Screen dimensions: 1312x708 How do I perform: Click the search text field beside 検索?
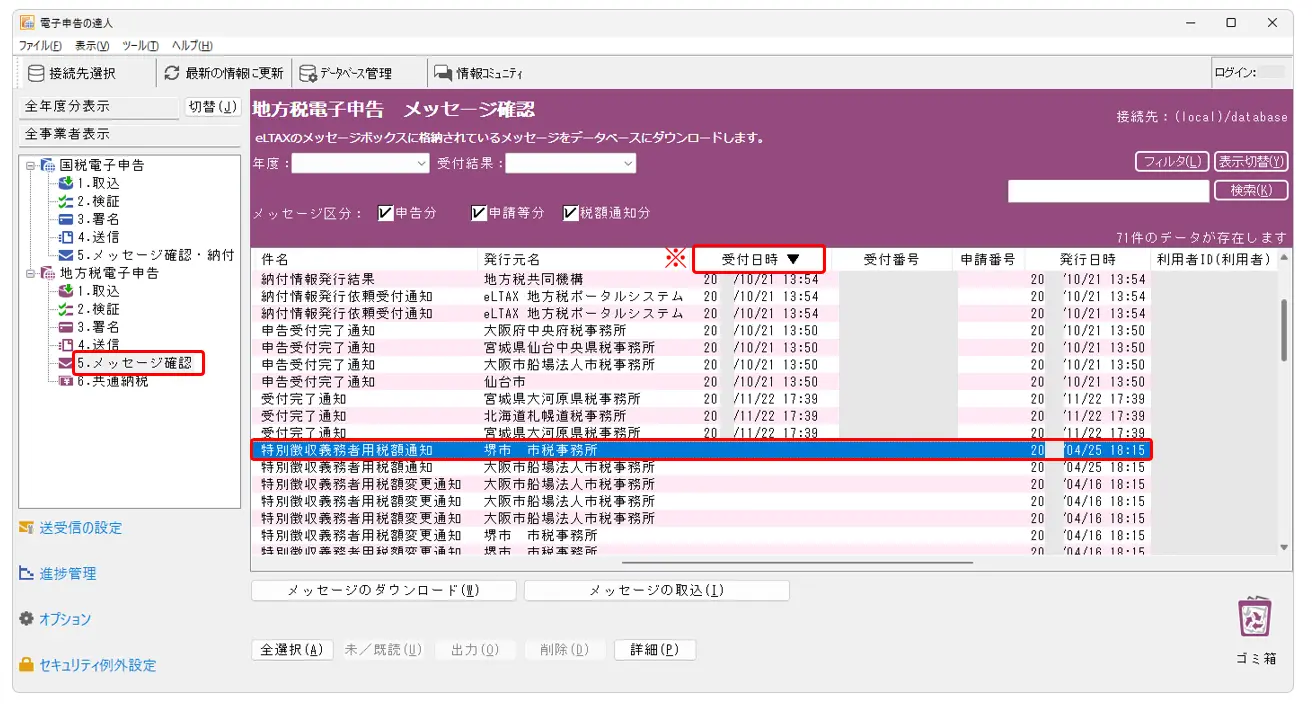[x=1108, y=191]
